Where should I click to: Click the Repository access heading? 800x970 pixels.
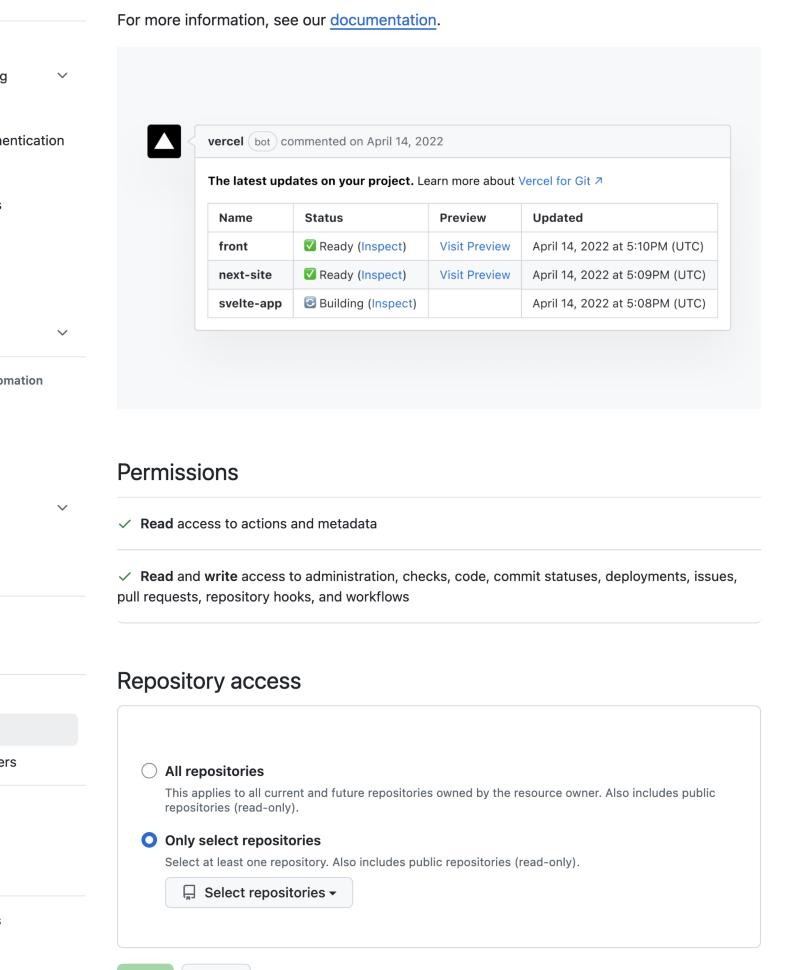point(209,681)
